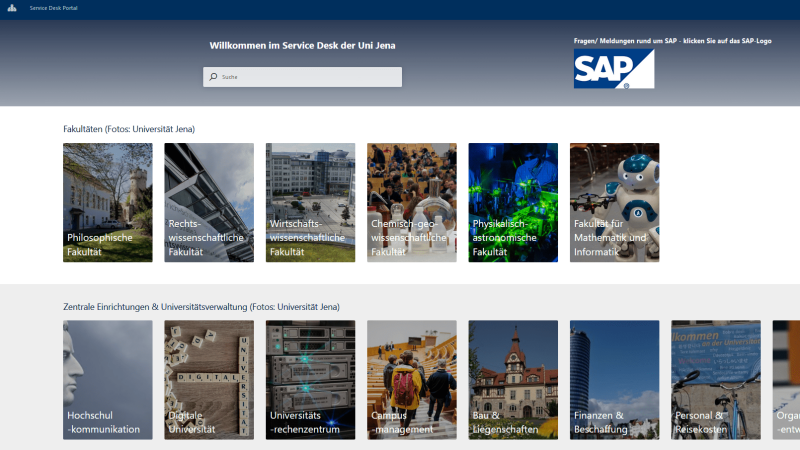Image resolution: width=800 pixels, height=450 pixels.
Task: Open the Rechtswissenschaftliche Fakultät tile
Action: 209,203
